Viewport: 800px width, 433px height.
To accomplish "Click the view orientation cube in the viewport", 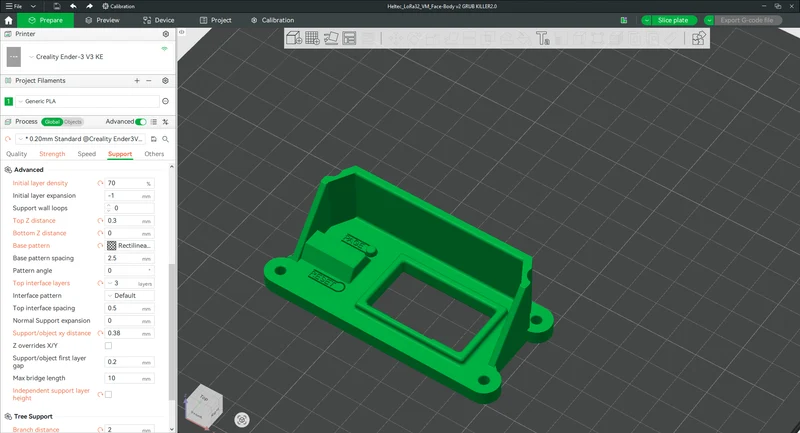I will (x=204, y=406).
